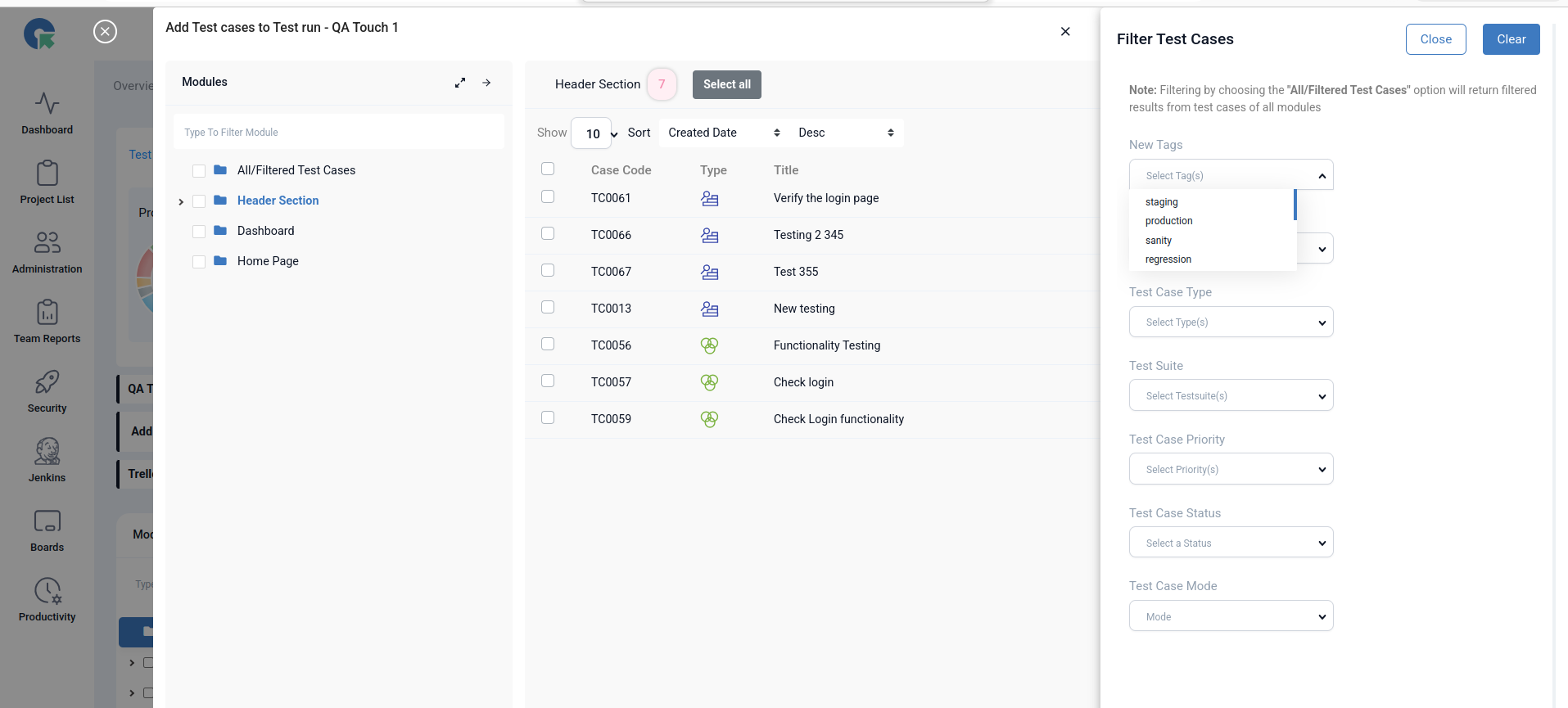Check the TC0061 test case checkbox
This screenshot has width=1568, height=708.
click(x=548, y=197)
